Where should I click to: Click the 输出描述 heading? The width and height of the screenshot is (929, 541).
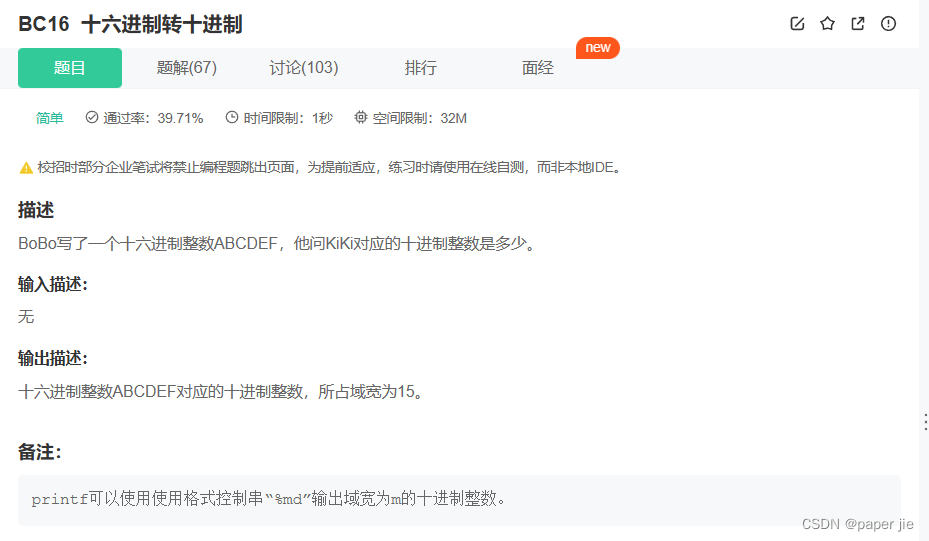53,358
